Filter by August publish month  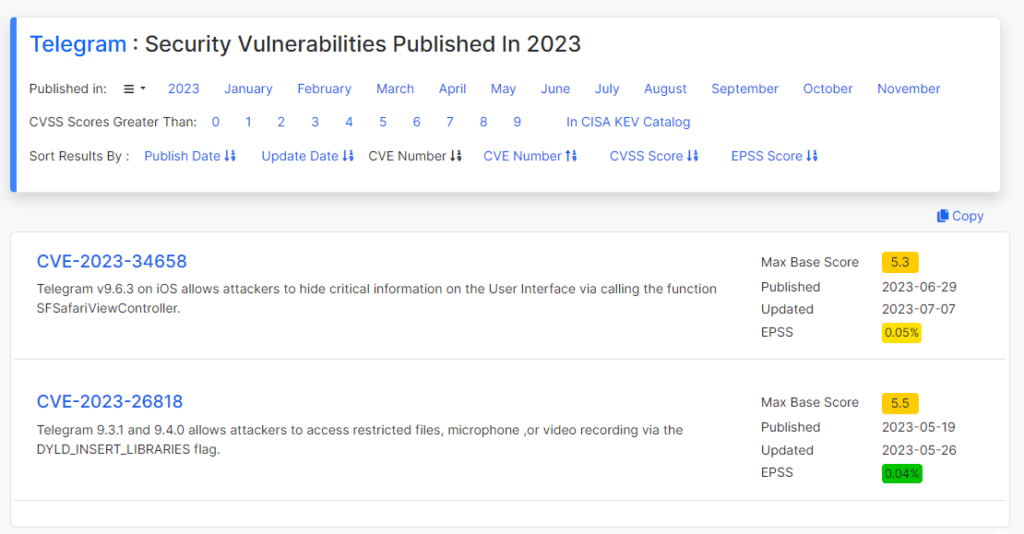[x=665, y=89]
